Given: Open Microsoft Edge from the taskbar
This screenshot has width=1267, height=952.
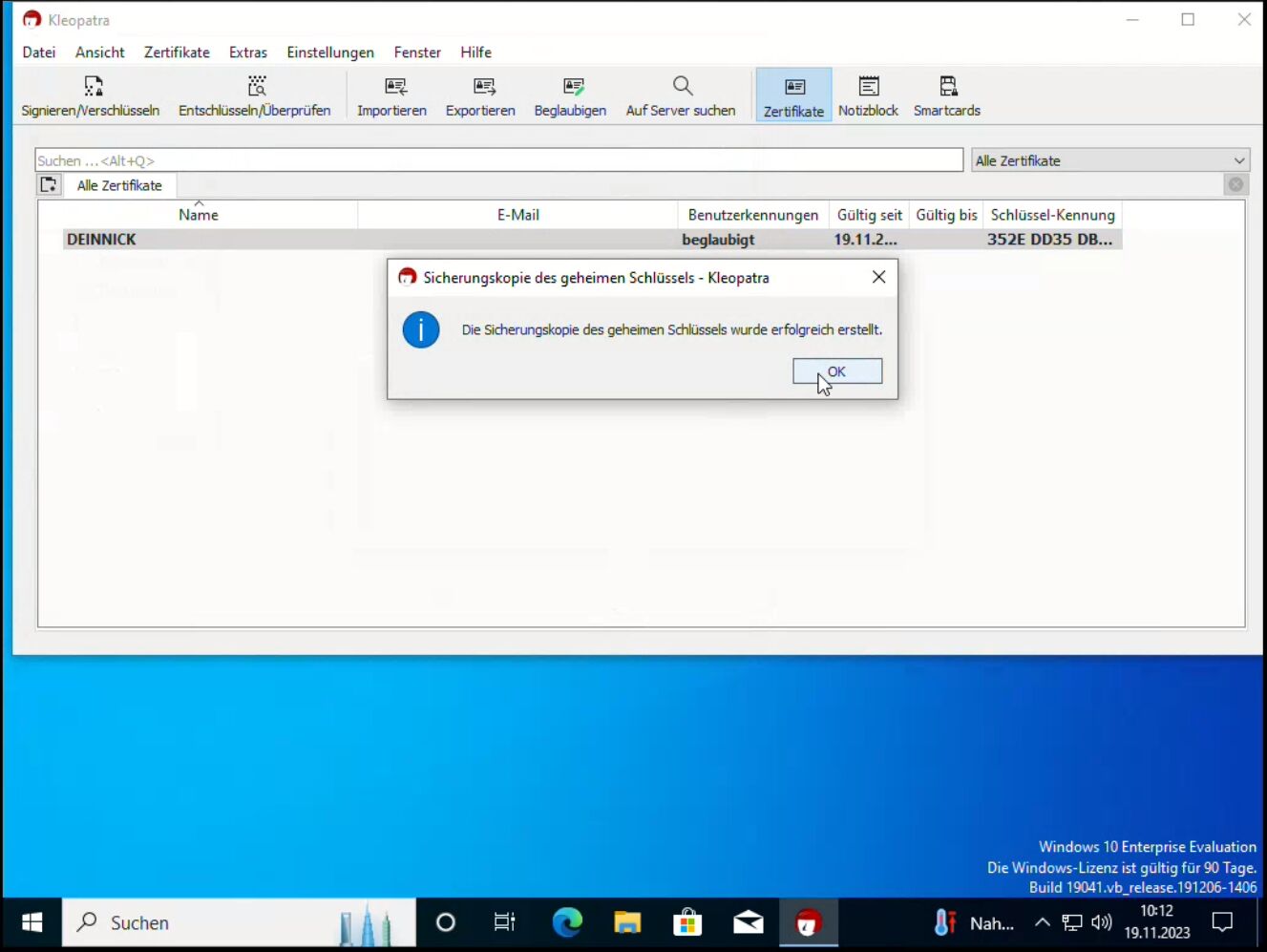Looking at the screenshot, I should click(x=567, y=922).
